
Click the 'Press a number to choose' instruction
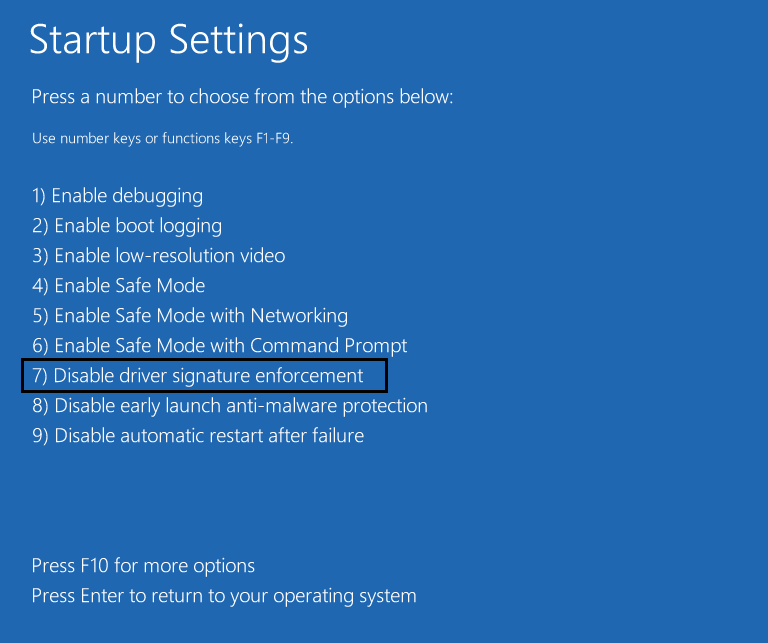[242, 97]
